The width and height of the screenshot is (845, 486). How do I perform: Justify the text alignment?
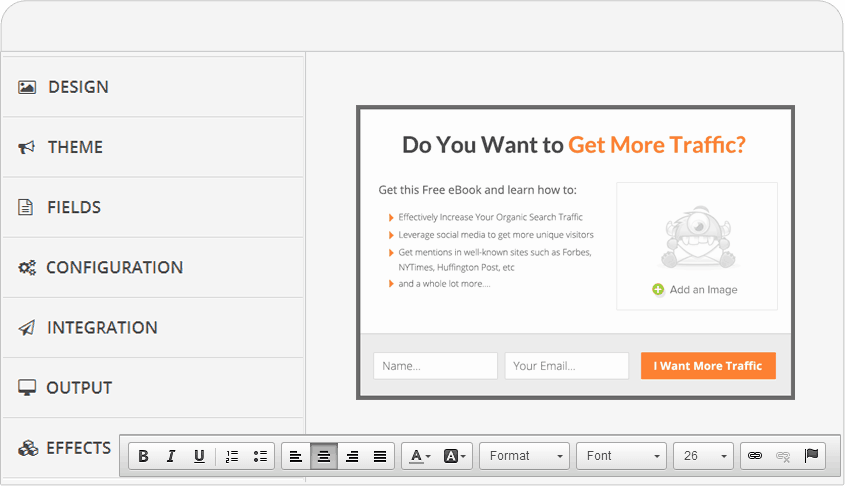[380, 456]
